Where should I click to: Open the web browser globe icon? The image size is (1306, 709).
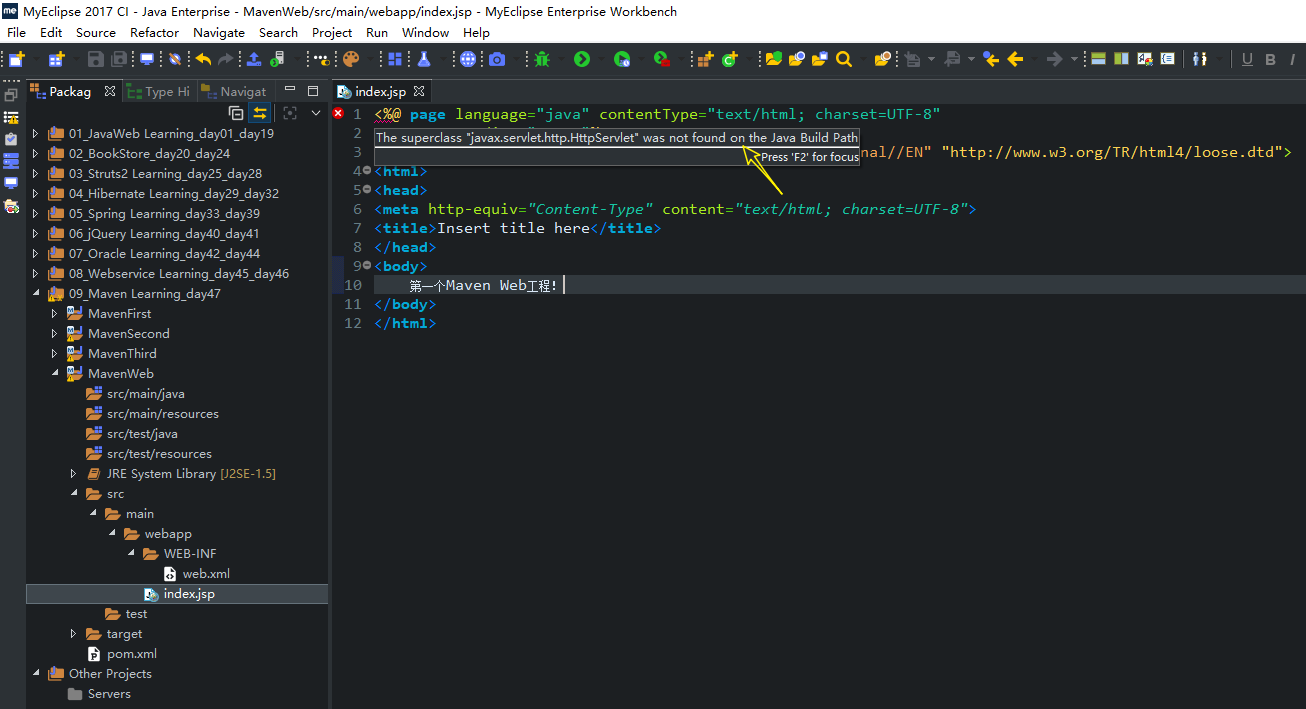point(468,59)
